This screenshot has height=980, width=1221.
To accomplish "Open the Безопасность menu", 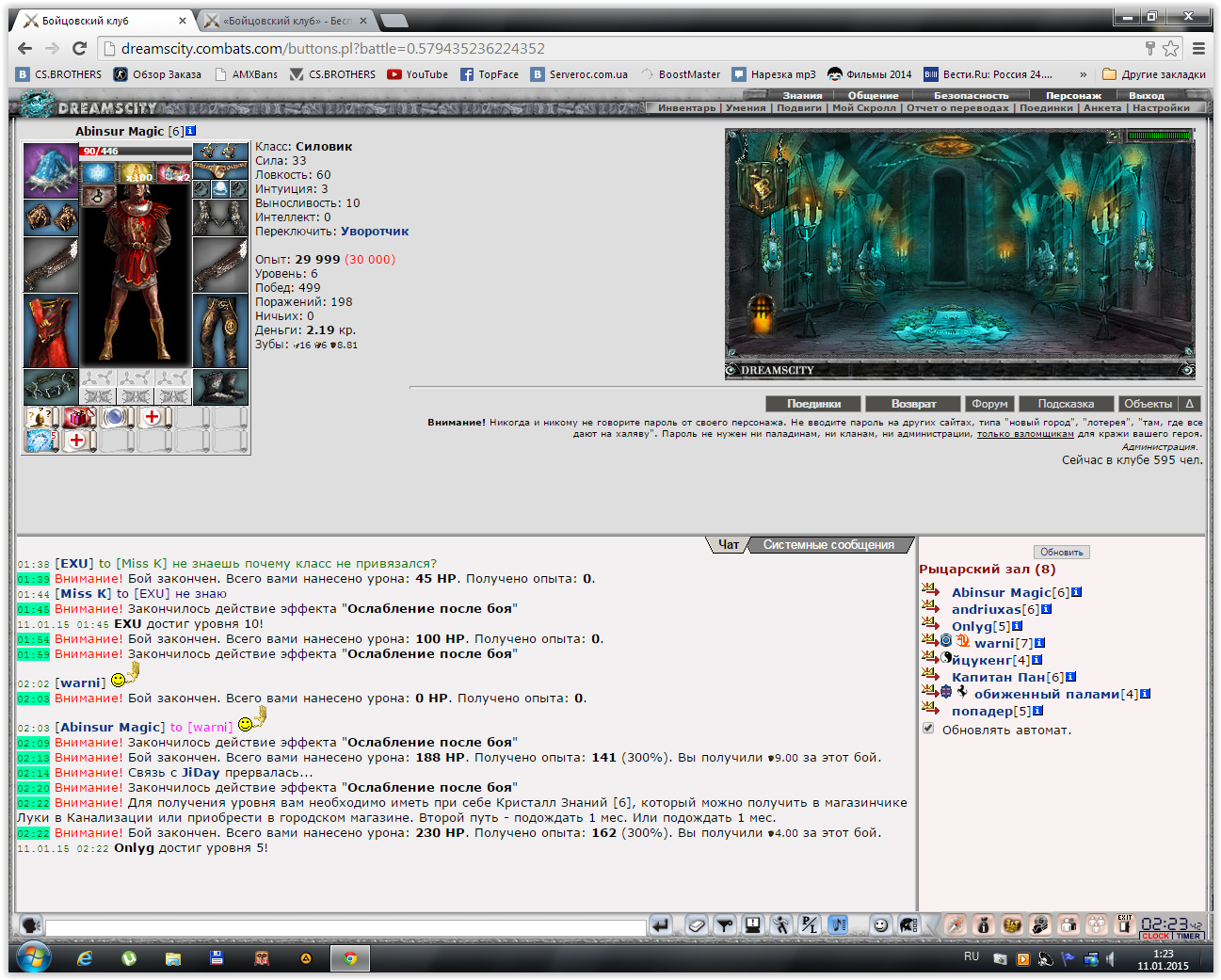I will coord(971,95).
